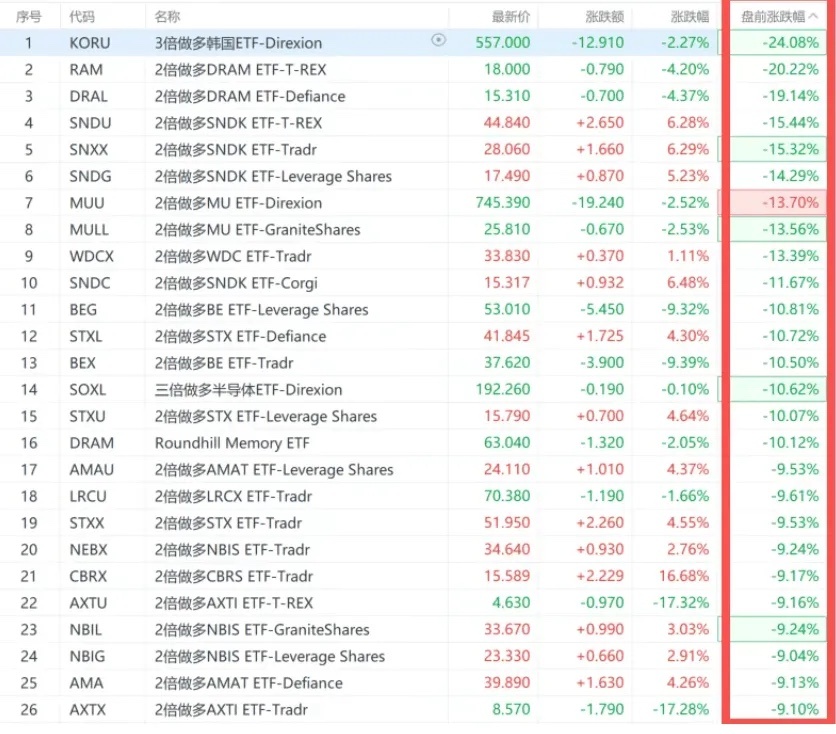Open 2倍做多LRCX ETF-Tradr name
The height and width of the screenshot is (734, 836).
click(x=233, y=496)
